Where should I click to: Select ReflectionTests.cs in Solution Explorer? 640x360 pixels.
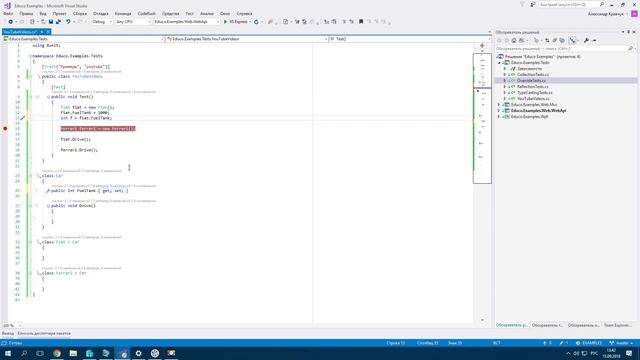[x=533, y=87]
